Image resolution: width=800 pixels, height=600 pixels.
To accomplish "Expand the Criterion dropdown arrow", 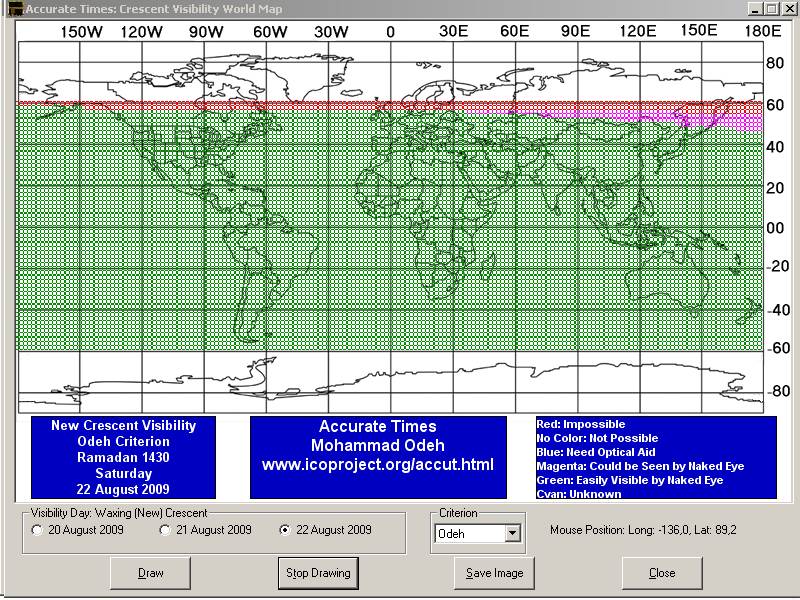I will 513,534.
